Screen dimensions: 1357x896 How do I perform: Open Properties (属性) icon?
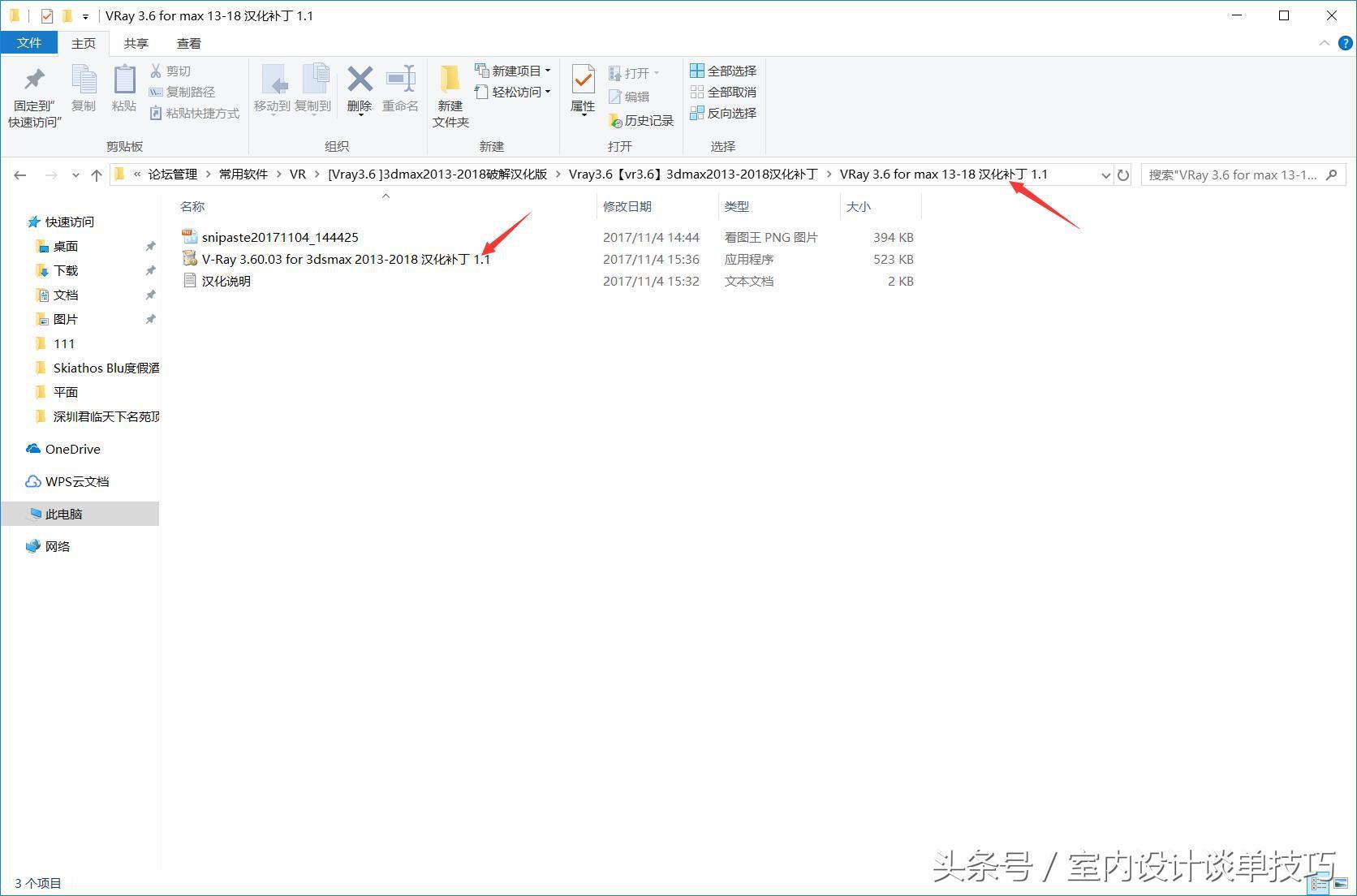(583, 80)
